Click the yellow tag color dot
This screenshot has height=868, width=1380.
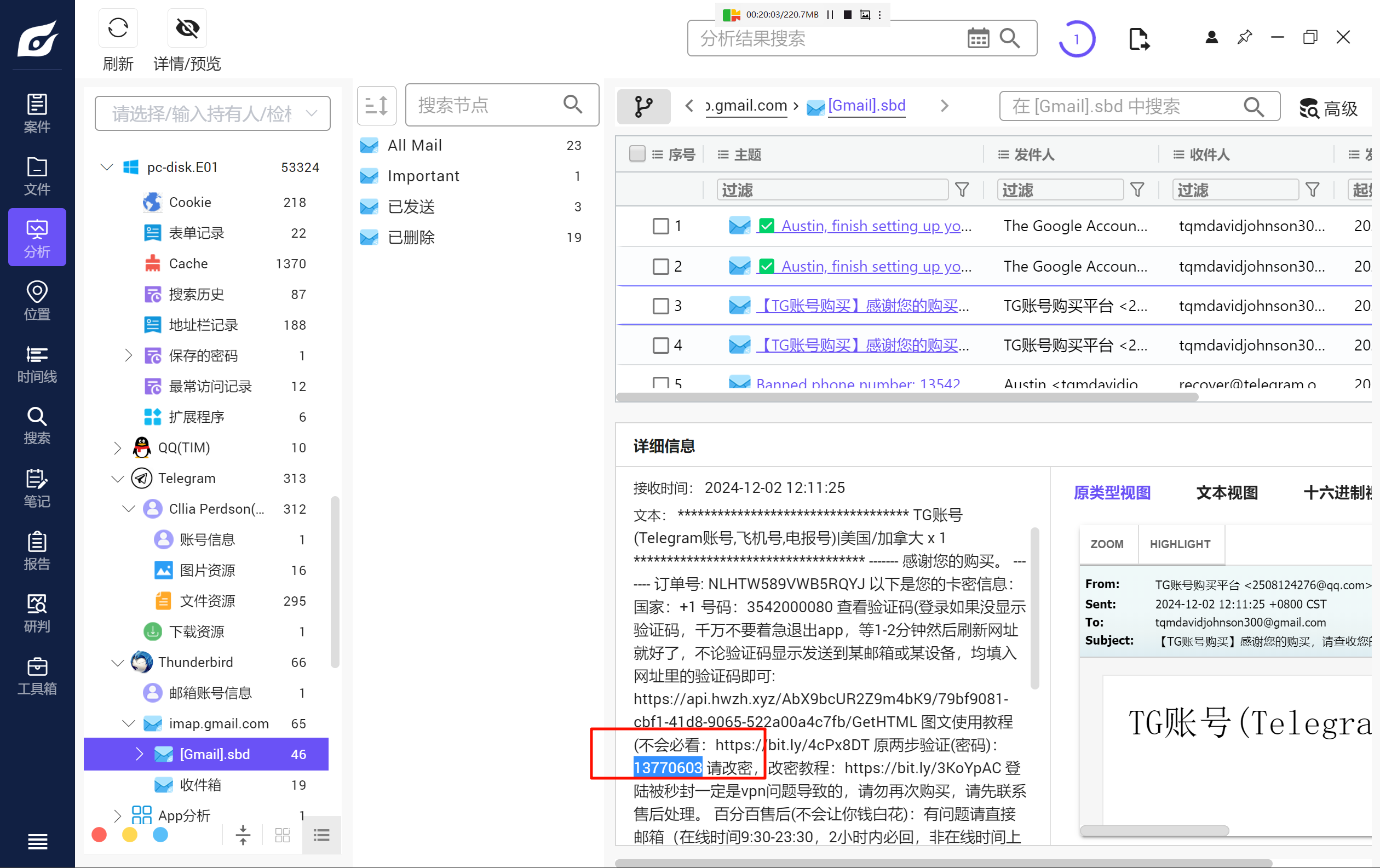point(130,835)
